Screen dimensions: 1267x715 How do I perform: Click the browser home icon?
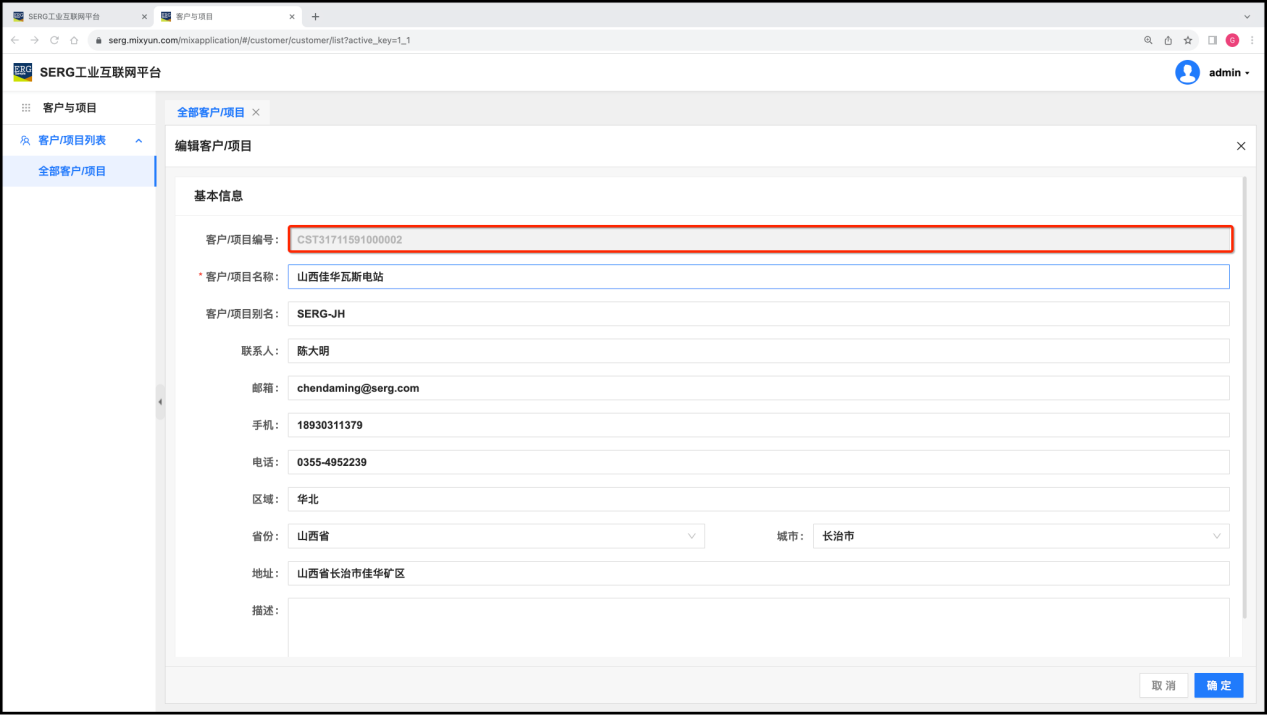click(74, 40)
